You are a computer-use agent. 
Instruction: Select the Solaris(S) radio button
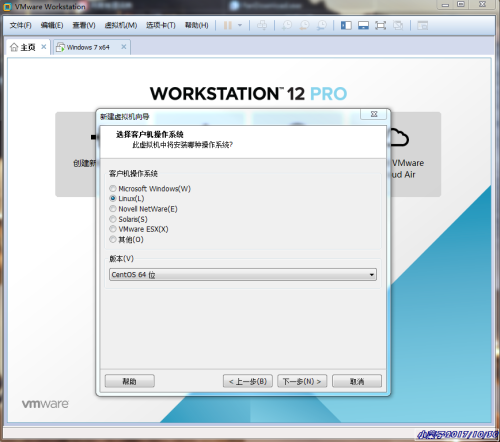pyautogui.click(x=113, y=219)
